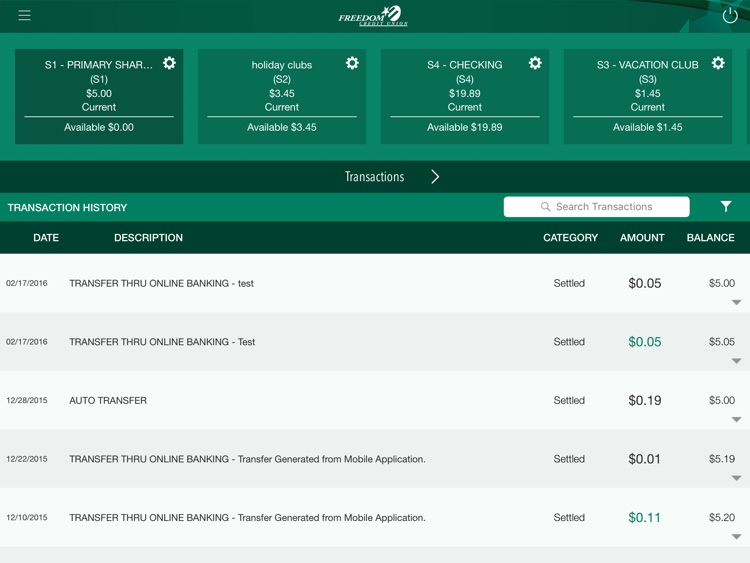Focus the Search Transactions field
This screenshot has width=750, height=563.
[596, 207]
